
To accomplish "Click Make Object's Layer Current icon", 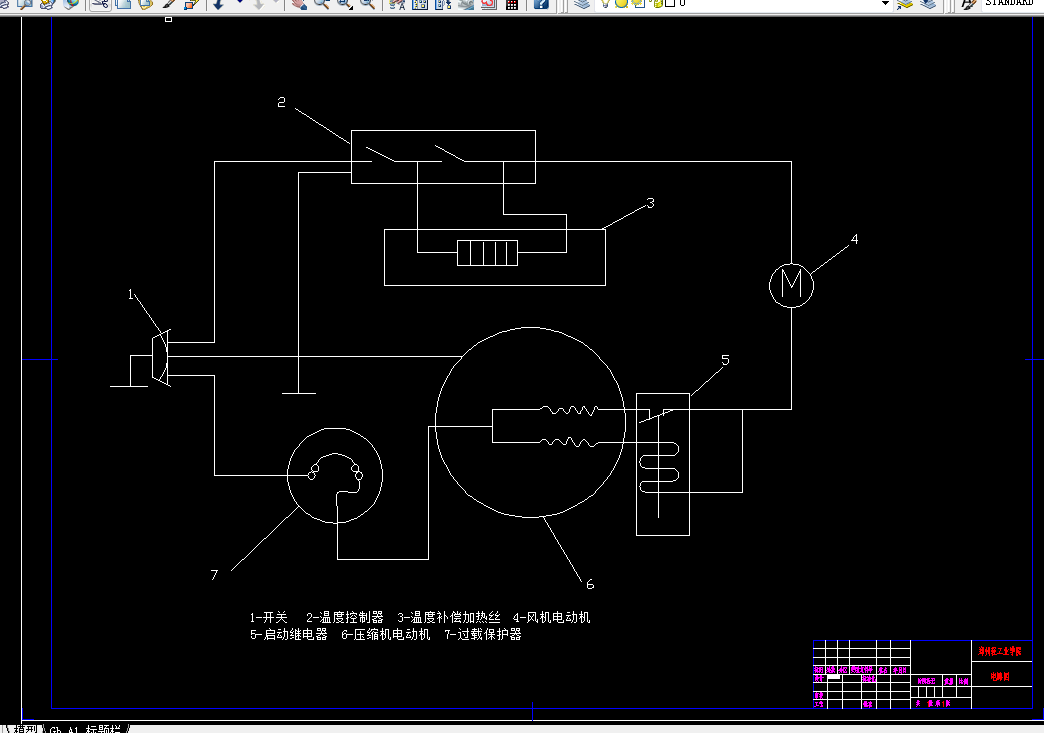I will (904, 3).
